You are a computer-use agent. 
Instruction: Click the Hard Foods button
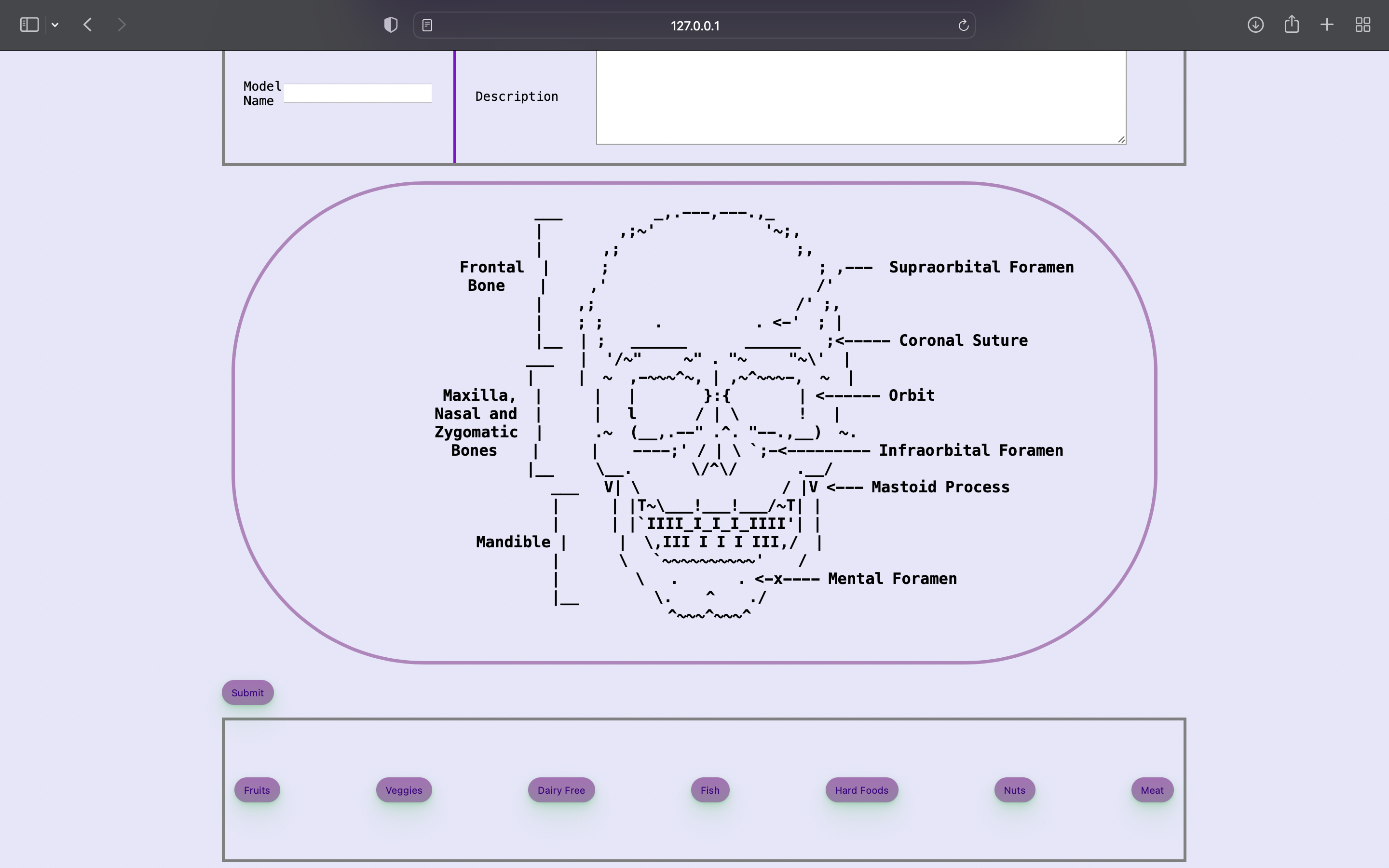[861, 790]
